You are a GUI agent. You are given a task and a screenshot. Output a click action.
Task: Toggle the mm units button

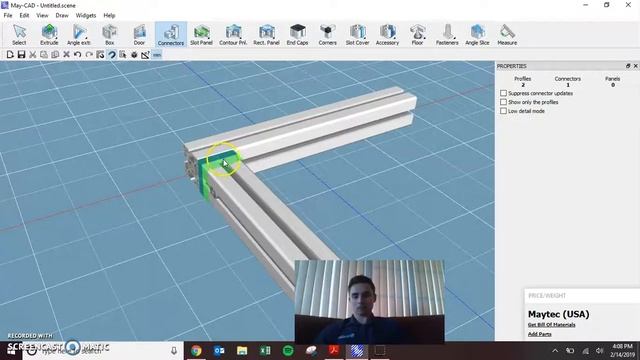pyautogui.click(x=157, y=55)
